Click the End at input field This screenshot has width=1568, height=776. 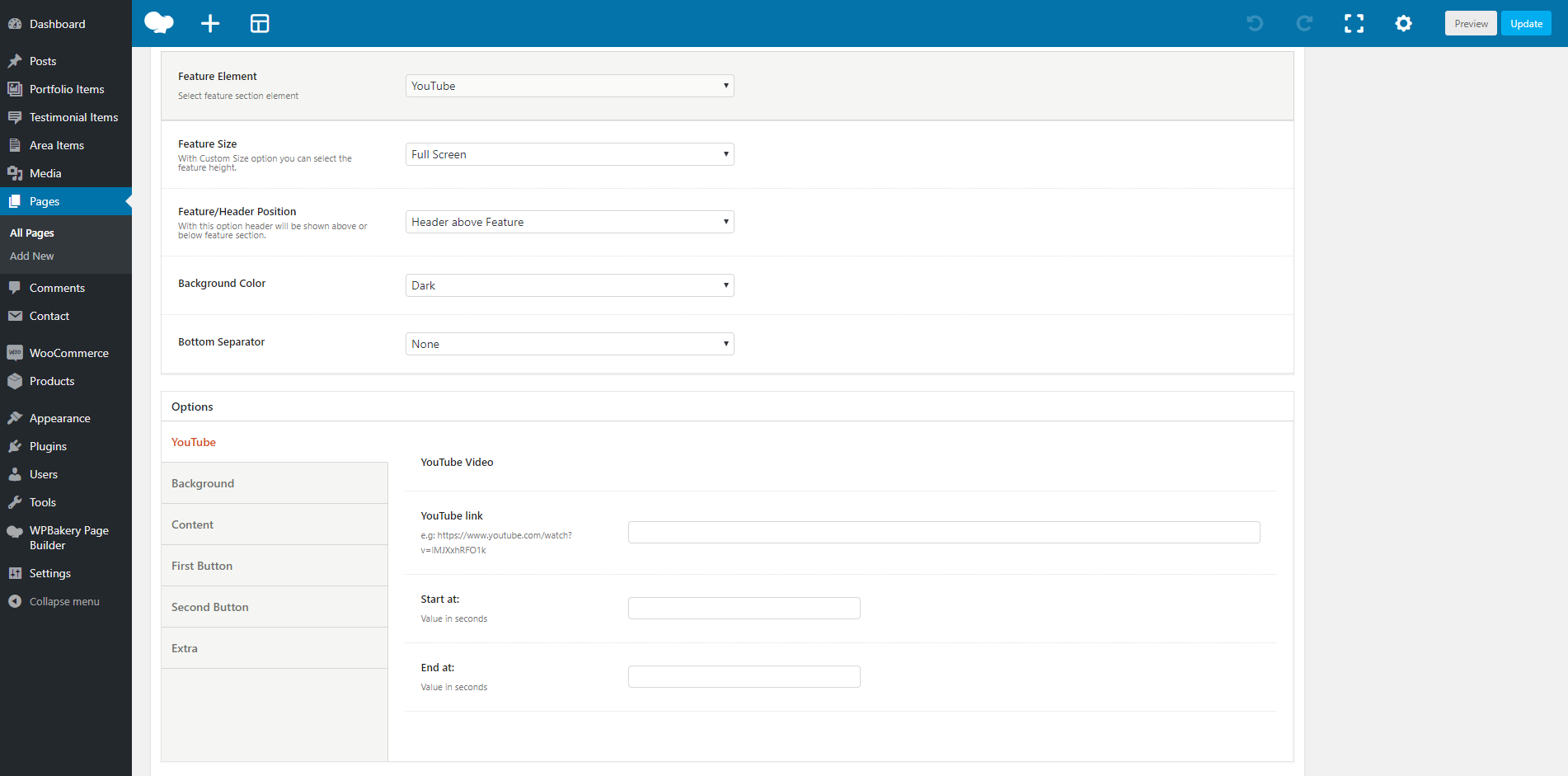744,676
